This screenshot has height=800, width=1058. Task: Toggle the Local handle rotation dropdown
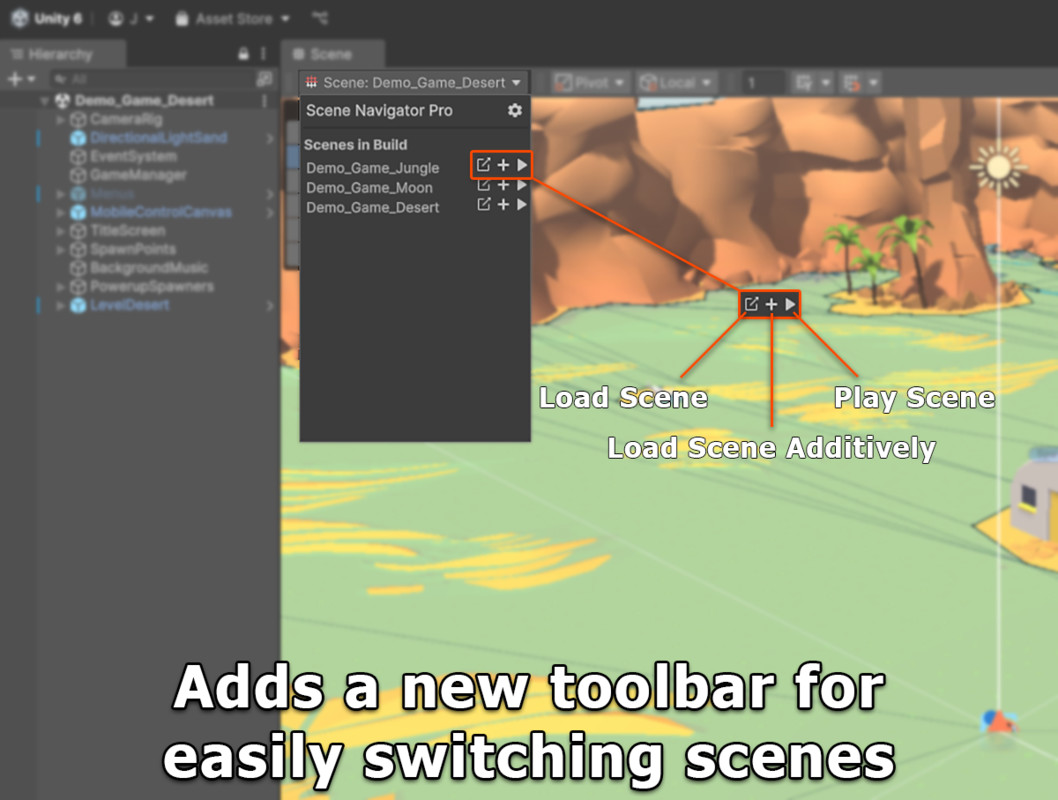(675, 83)
